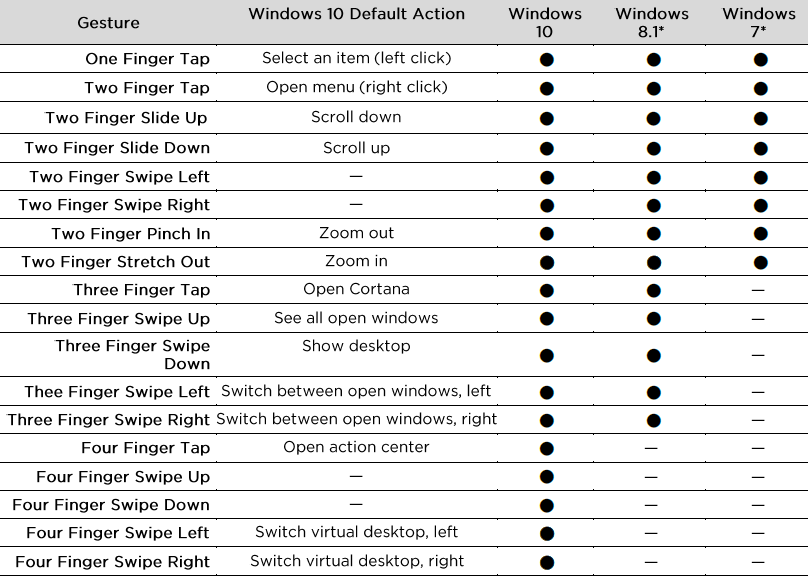808x579 pixels.
Task: Click Windows 8.1 dot for Three Finger Swipe Down
Action: [653, 355]
